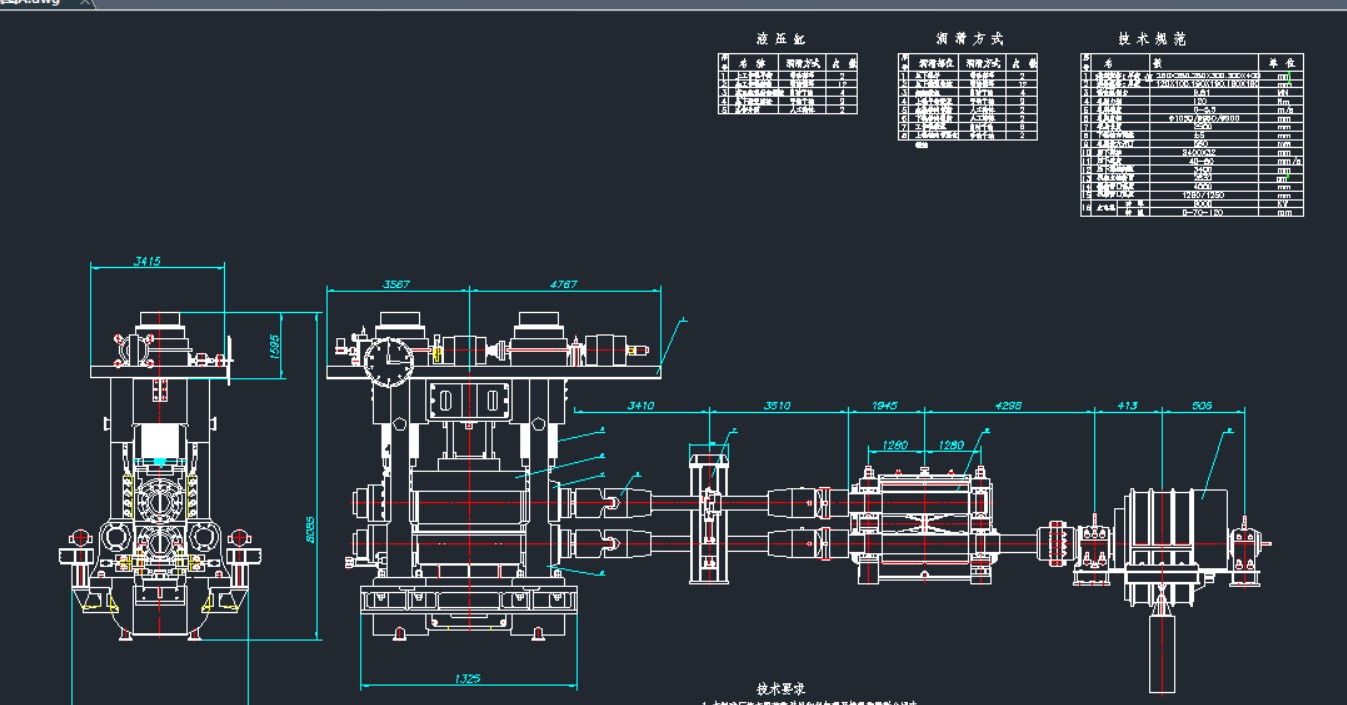The width and height of the screenshot is (1347, 705).
Task: Click the 技术规范 table title
Action: [1152, 39]
